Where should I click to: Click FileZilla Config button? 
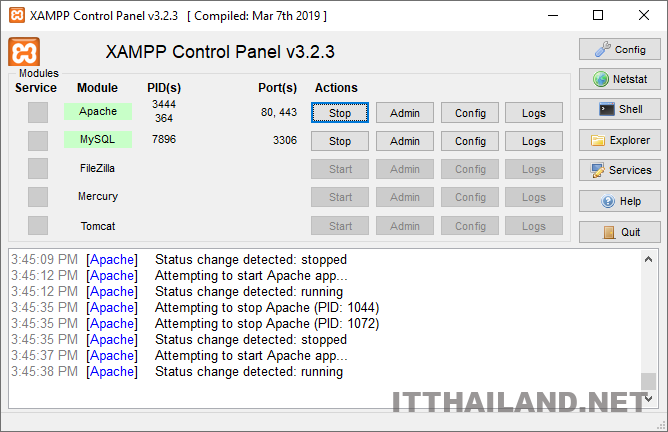coord(470,169)
